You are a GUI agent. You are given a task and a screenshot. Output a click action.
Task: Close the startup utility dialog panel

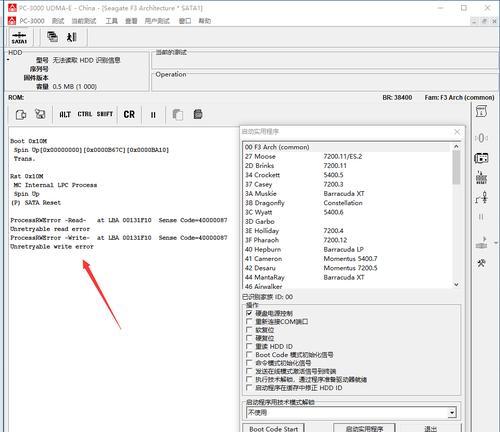click(x=457, y=132)
